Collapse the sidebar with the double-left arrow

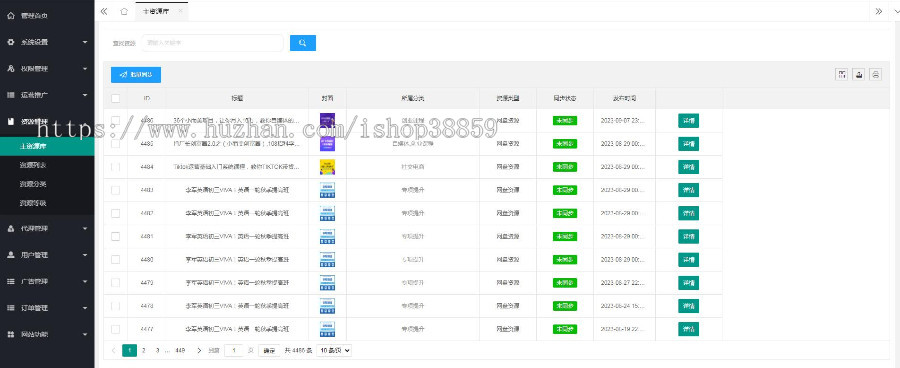pyautogui.click(x=104, y=11)
